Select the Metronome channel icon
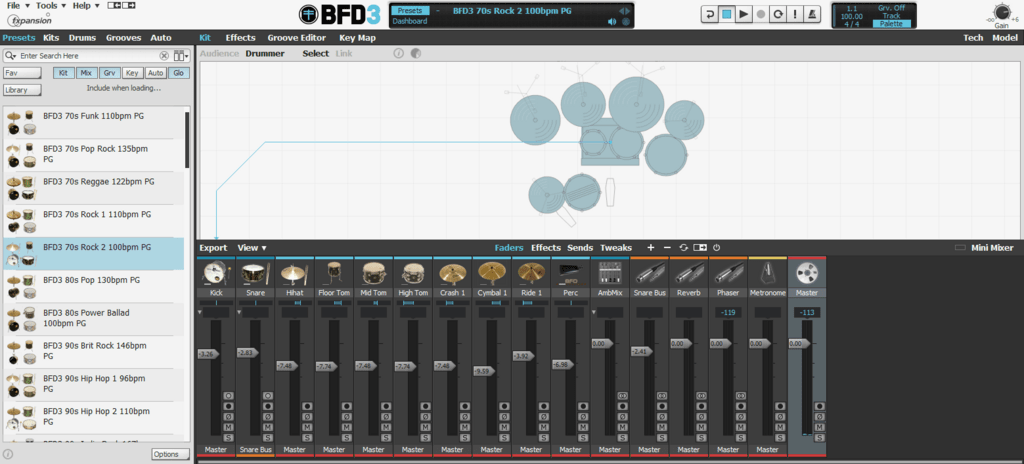This screenshot has width=1024, height=464. [767, 273]
